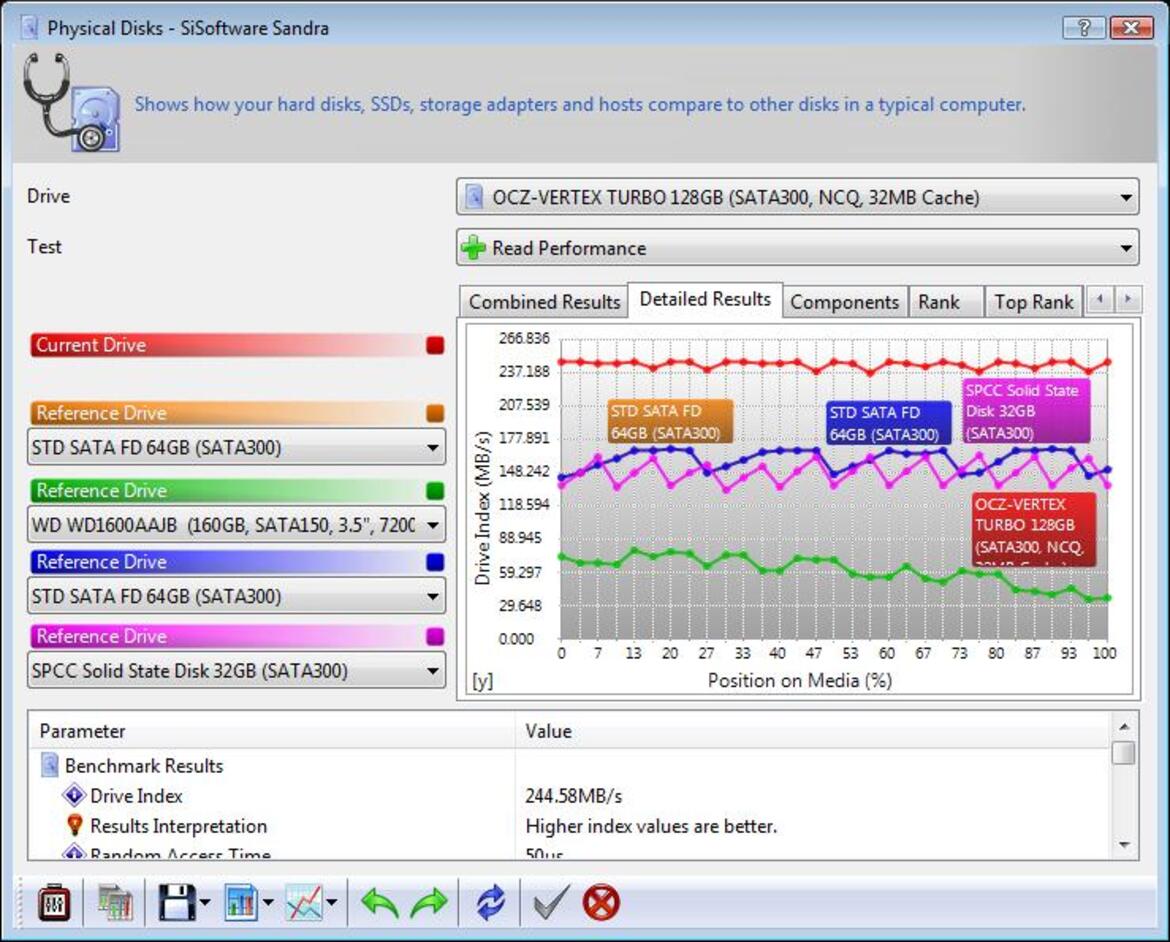The image size is (1170, 942).
Task: Click the Value column header
Action: coord(813,731)
